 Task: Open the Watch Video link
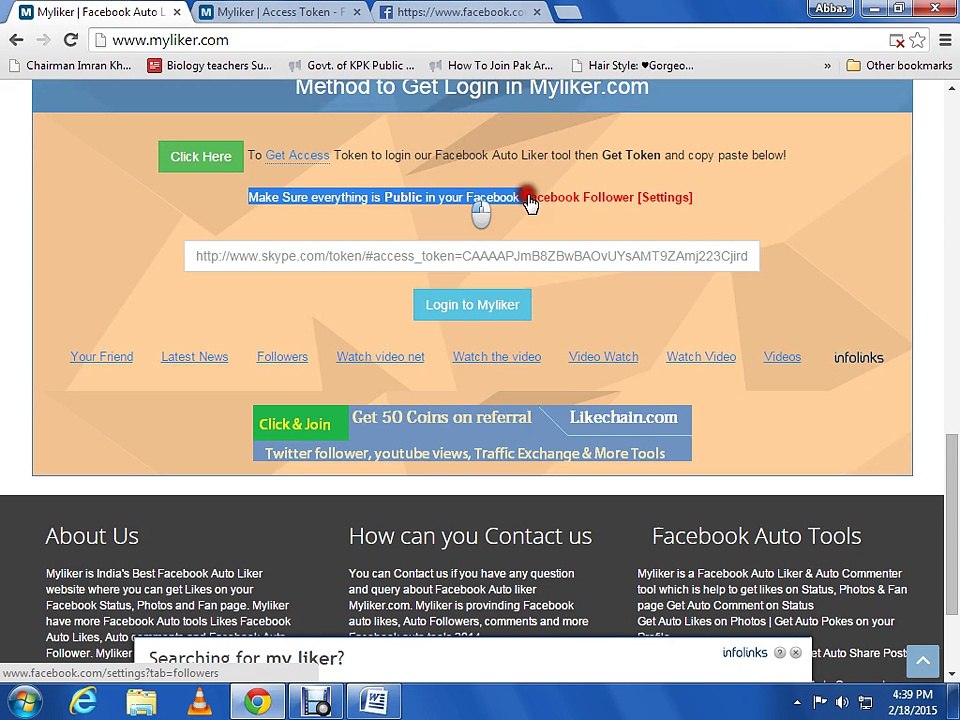(x=701, y=356)
